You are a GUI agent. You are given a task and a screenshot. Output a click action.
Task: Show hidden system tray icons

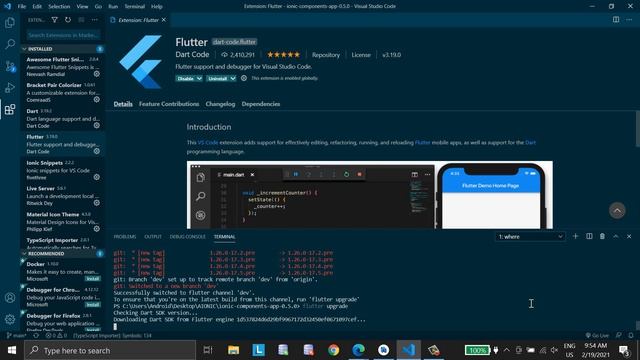pyautogui.click(x=507, y=350)
